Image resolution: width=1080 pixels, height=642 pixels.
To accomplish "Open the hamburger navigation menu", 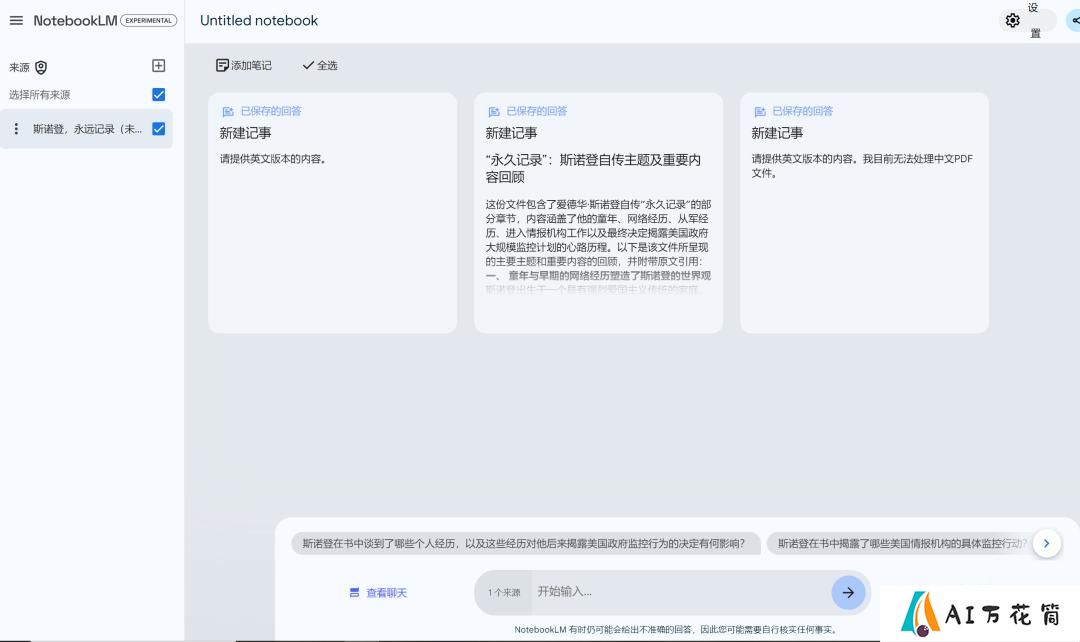I will click(16, 21).
